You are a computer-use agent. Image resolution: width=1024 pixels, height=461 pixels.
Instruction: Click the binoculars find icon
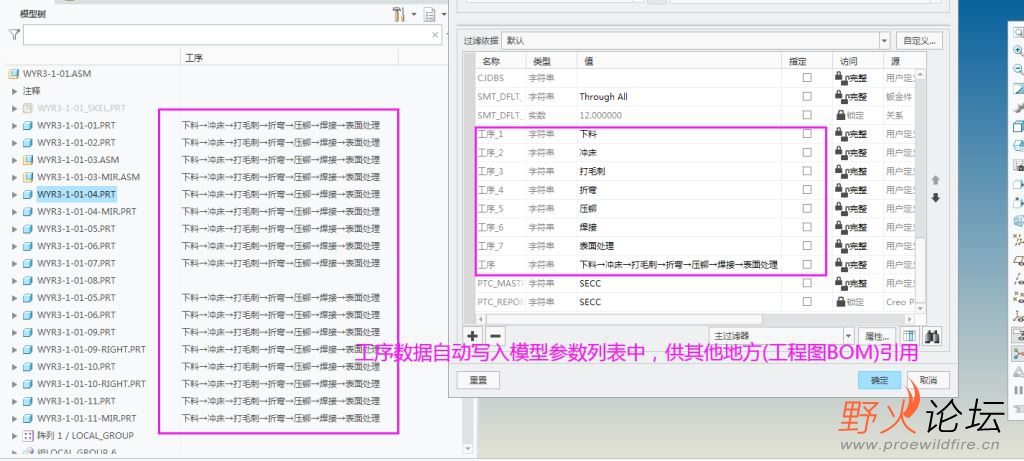pos(933,335)
